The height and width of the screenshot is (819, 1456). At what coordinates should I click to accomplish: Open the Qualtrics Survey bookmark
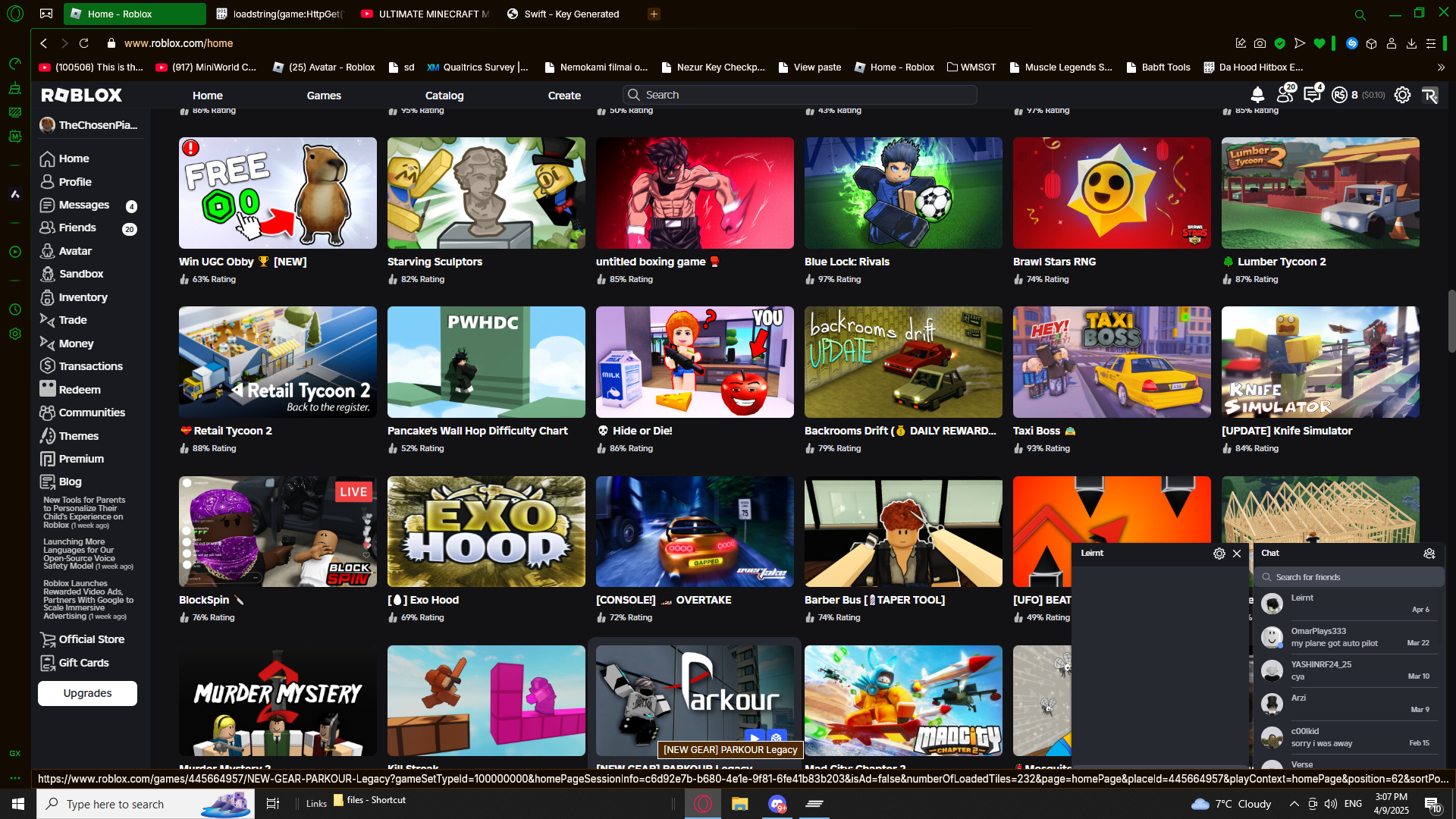478,67
